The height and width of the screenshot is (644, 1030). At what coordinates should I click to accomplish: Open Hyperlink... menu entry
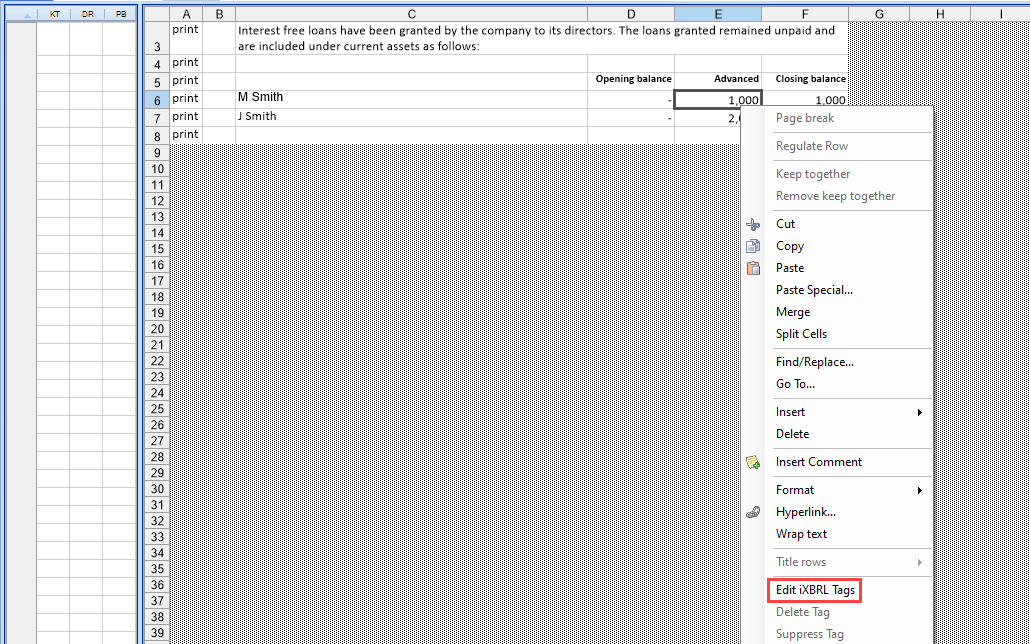click(806, 512)
